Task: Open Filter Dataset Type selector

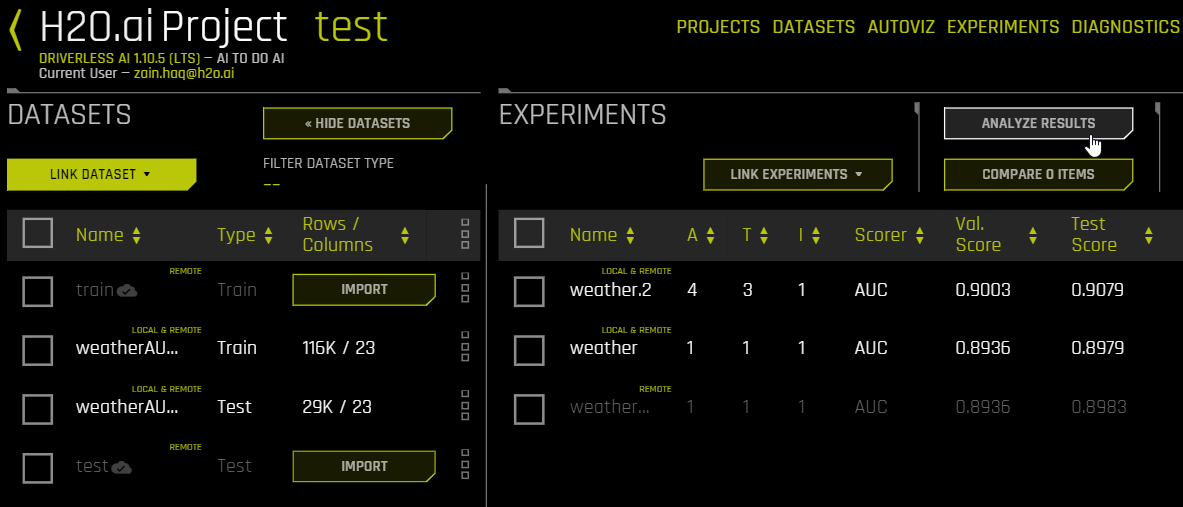Action: pos(272,184)
